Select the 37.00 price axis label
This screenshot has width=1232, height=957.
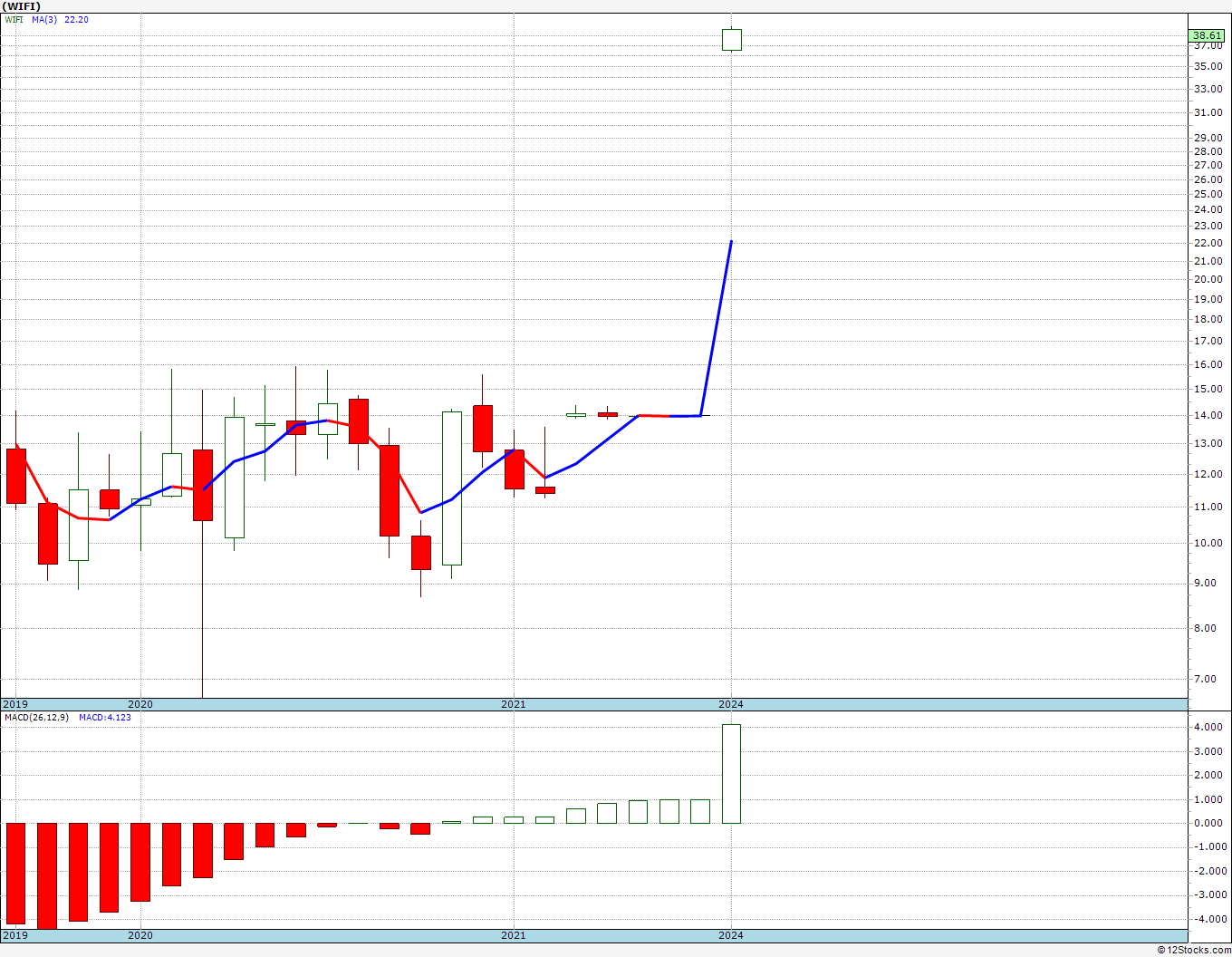[1208, 45]
